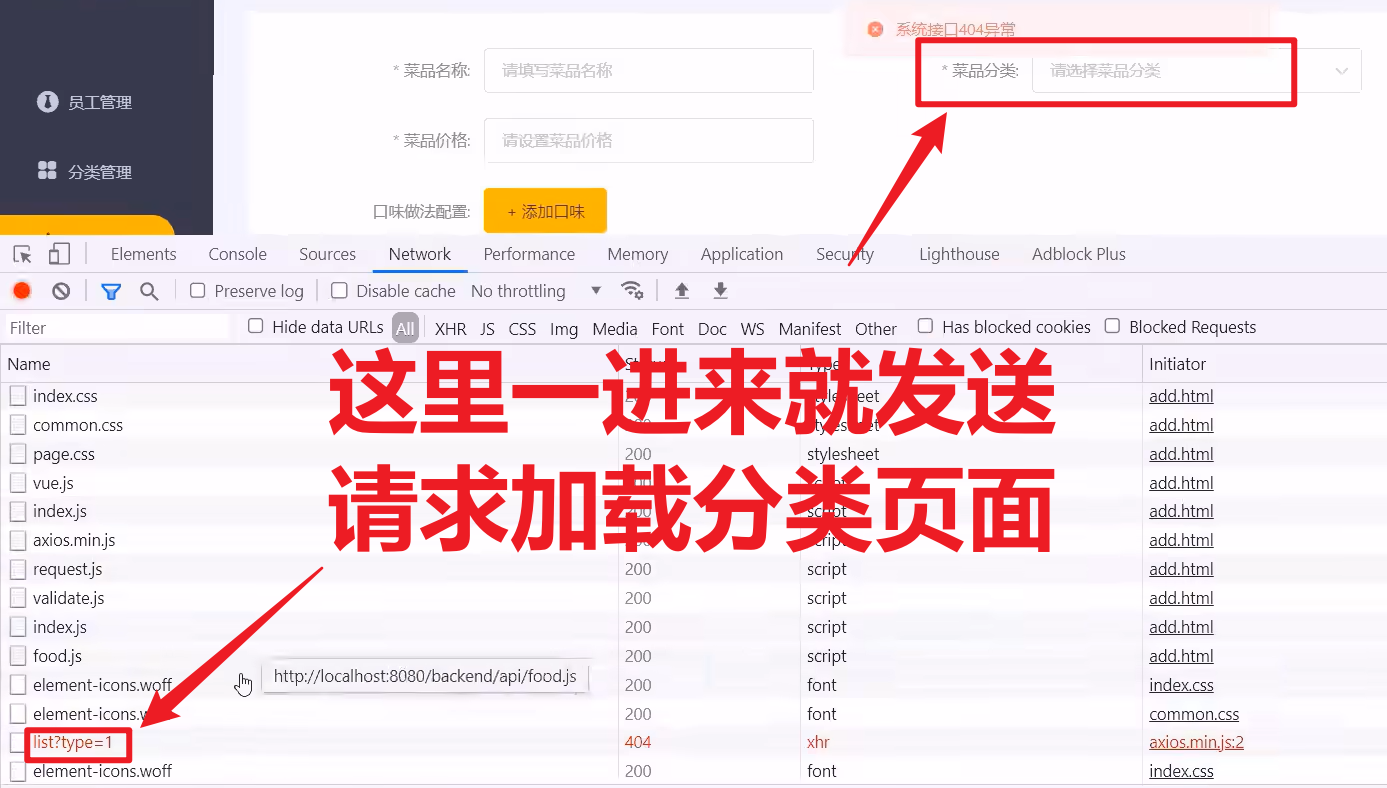This screenshot has height=788, width=1387.
Task: Switch to the Elements tab
Action: pos(143,254)
